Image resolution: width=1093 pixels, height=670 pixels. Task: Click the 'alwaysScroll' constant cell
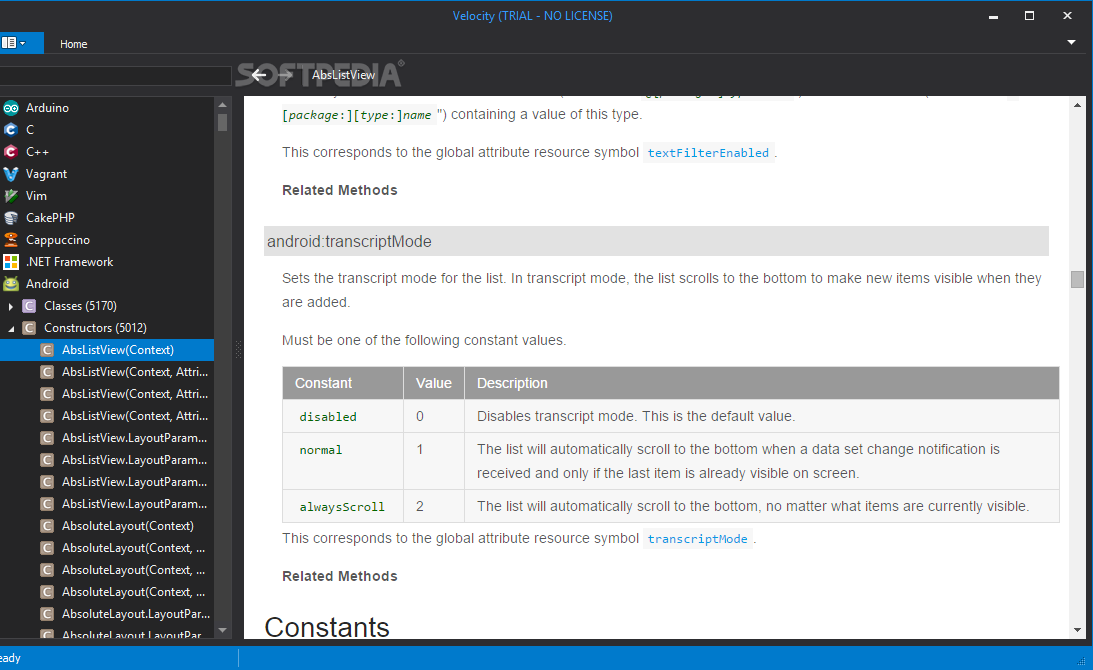tap(342, 506)
